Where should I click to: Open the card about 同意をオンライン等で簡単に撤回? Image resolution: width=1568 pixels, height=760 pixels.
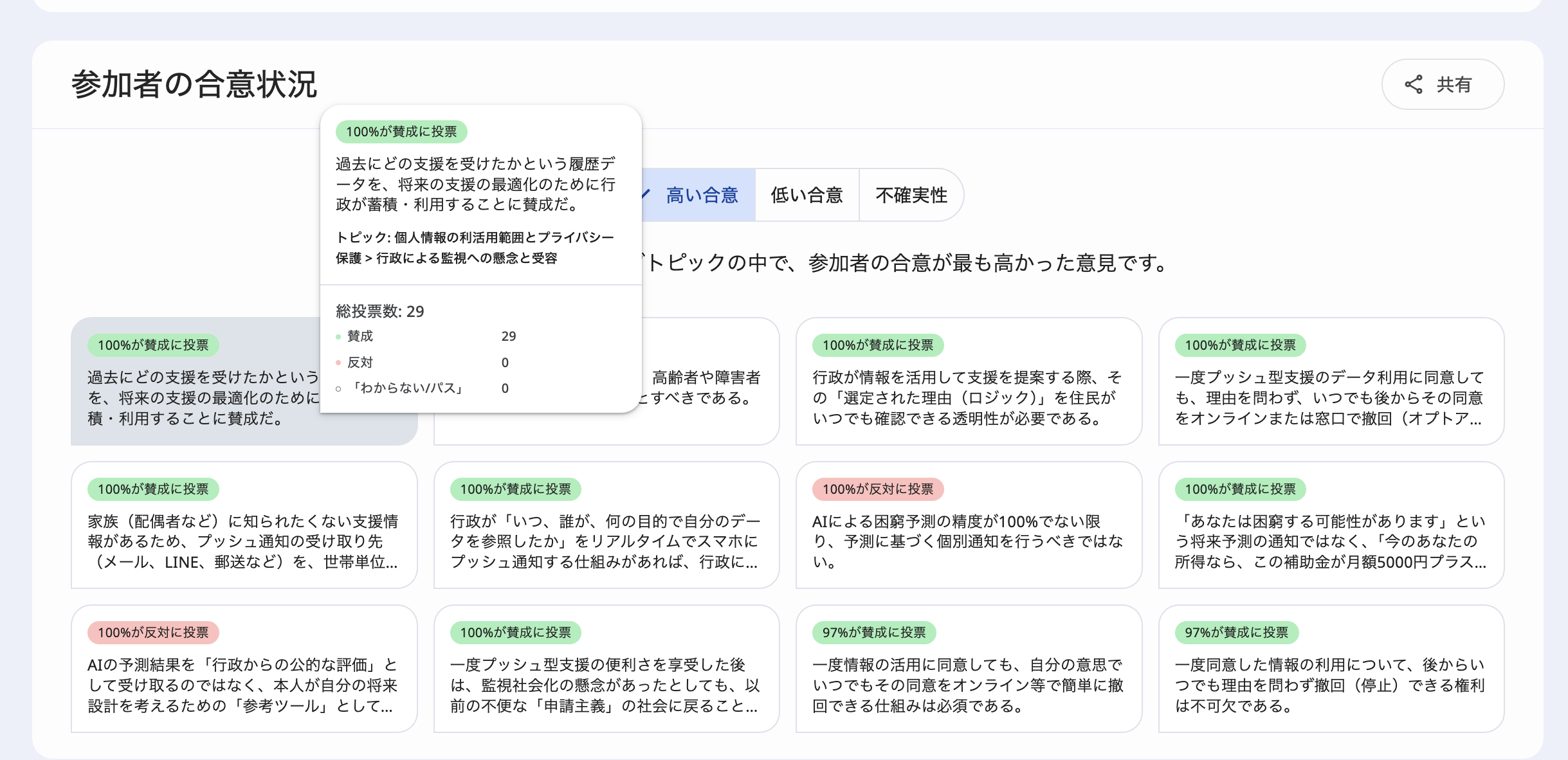[x=969, y=669]
